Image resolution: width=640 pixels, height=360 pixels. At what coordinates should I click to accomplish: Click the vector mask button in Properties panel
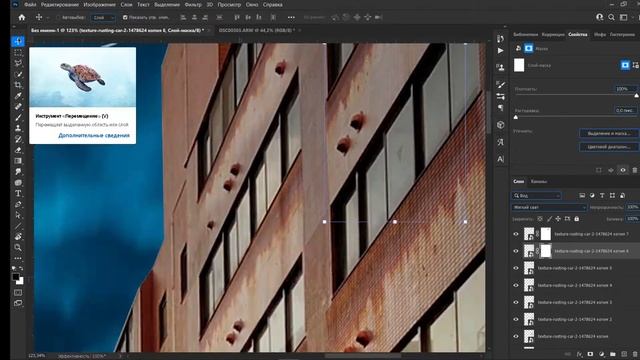coord(636,65)
